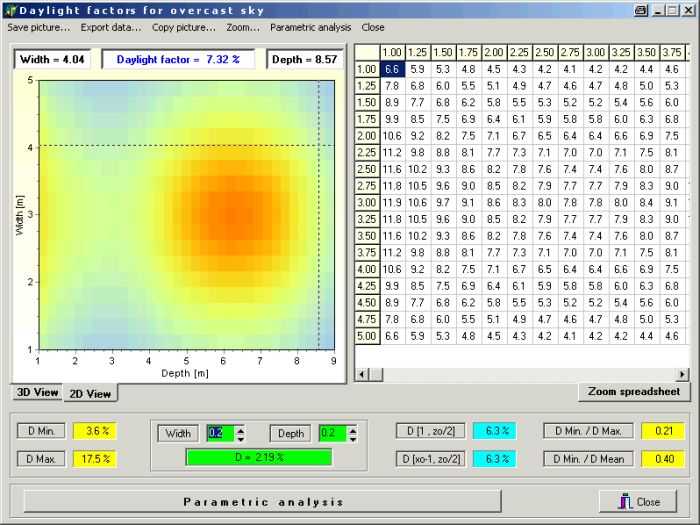Image resolution: width=700 pixels, height=525 pixels.
Task: Open Parametric analysis in the menu bar
Action: click(310, 28)
